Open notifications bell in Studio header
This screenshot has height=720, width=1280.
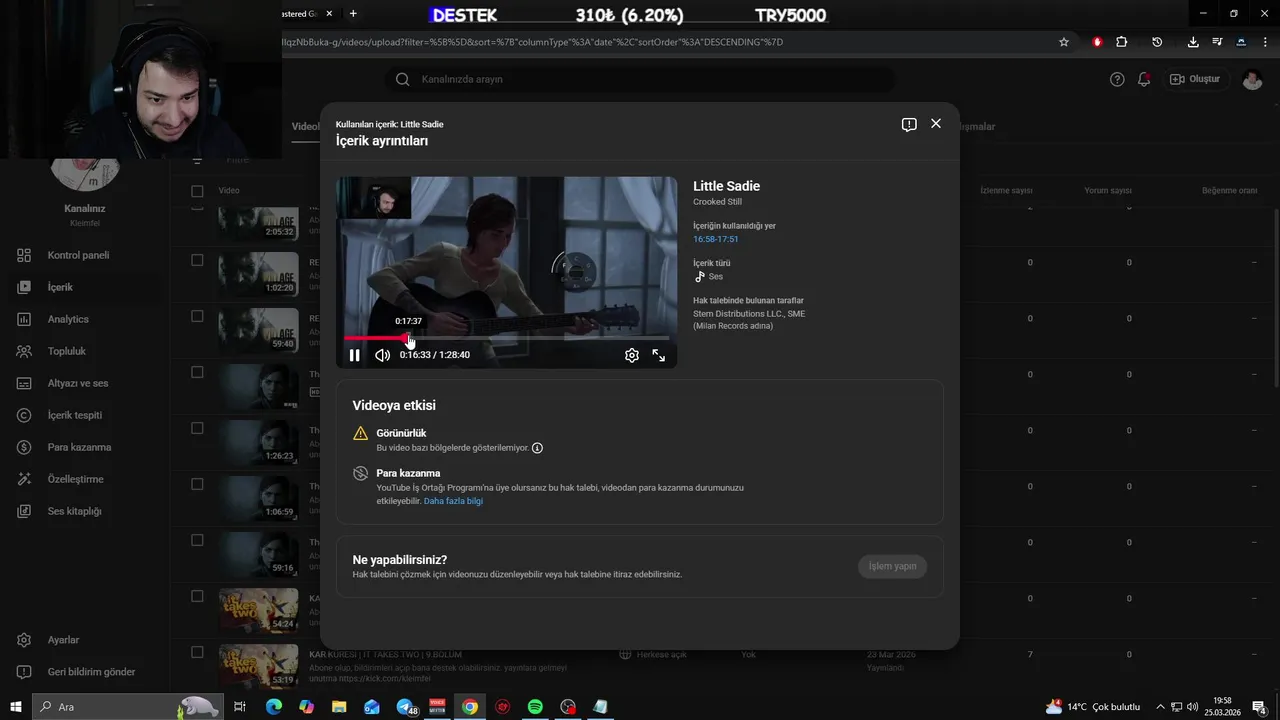pos(1144,79)
